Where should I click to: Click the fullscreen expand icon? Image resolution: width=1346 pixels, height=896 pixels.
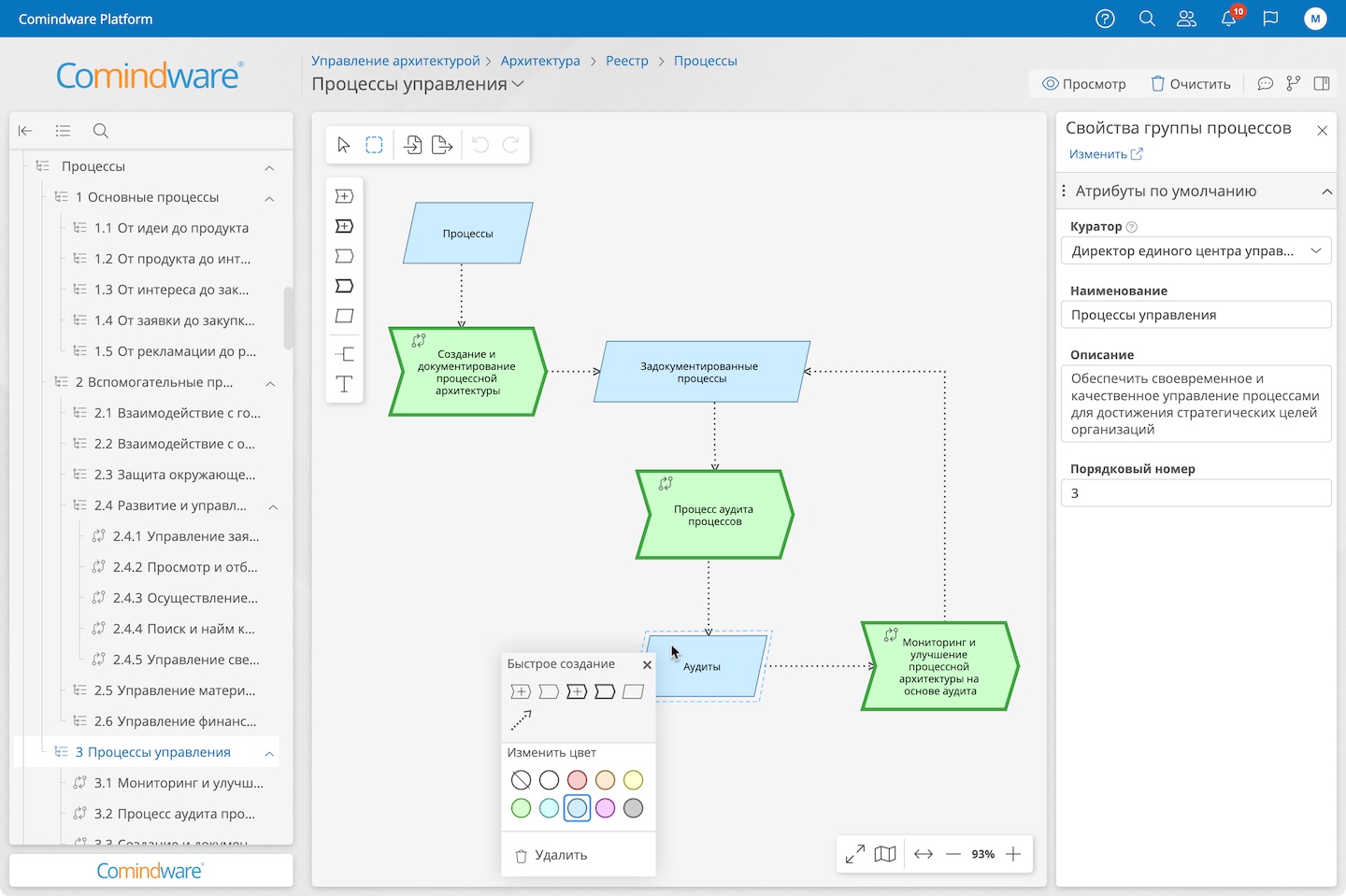coord(854,854)
